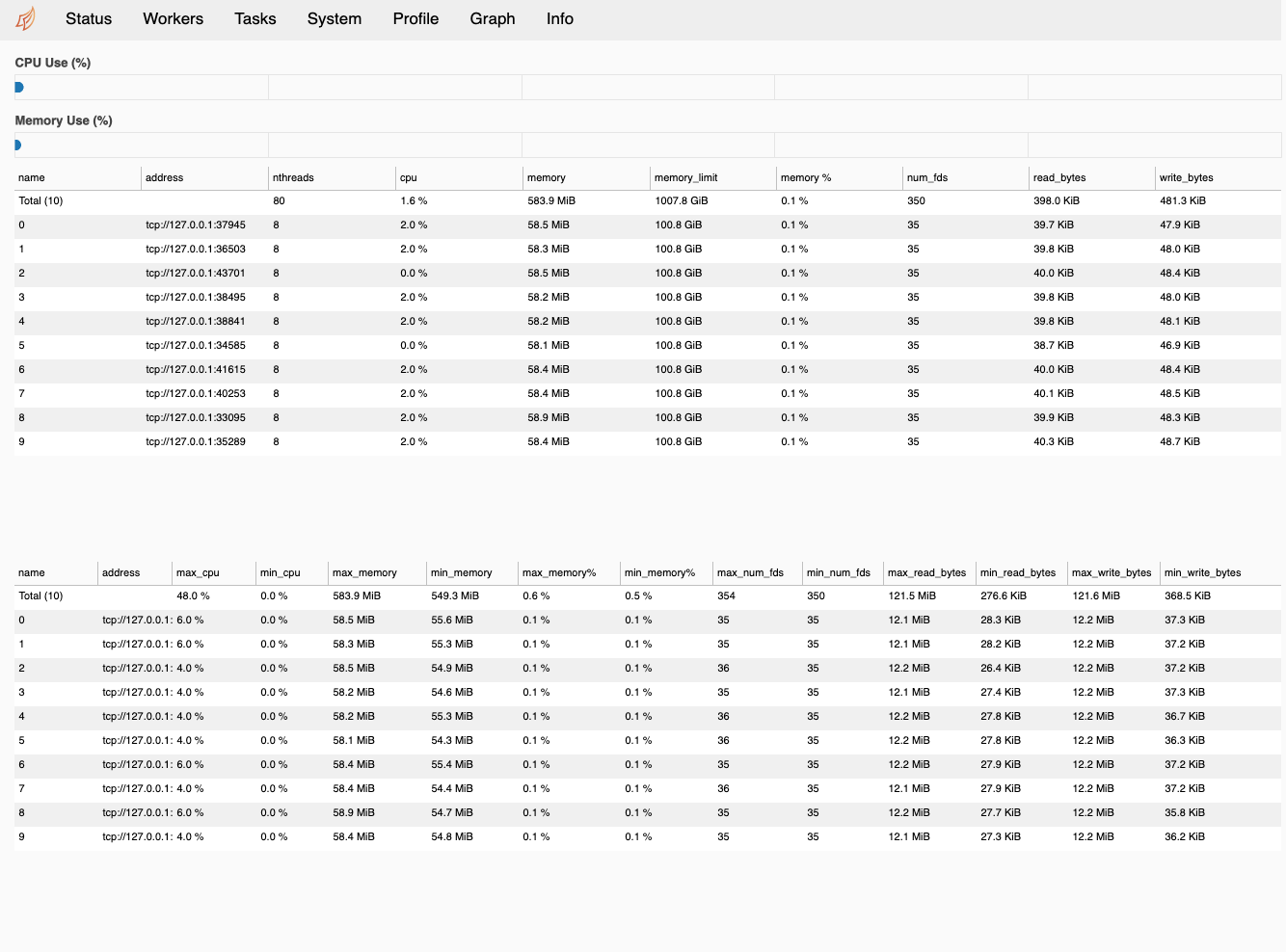
Task: Switch to the Workers tab
Action: click(x=173, y=18)
